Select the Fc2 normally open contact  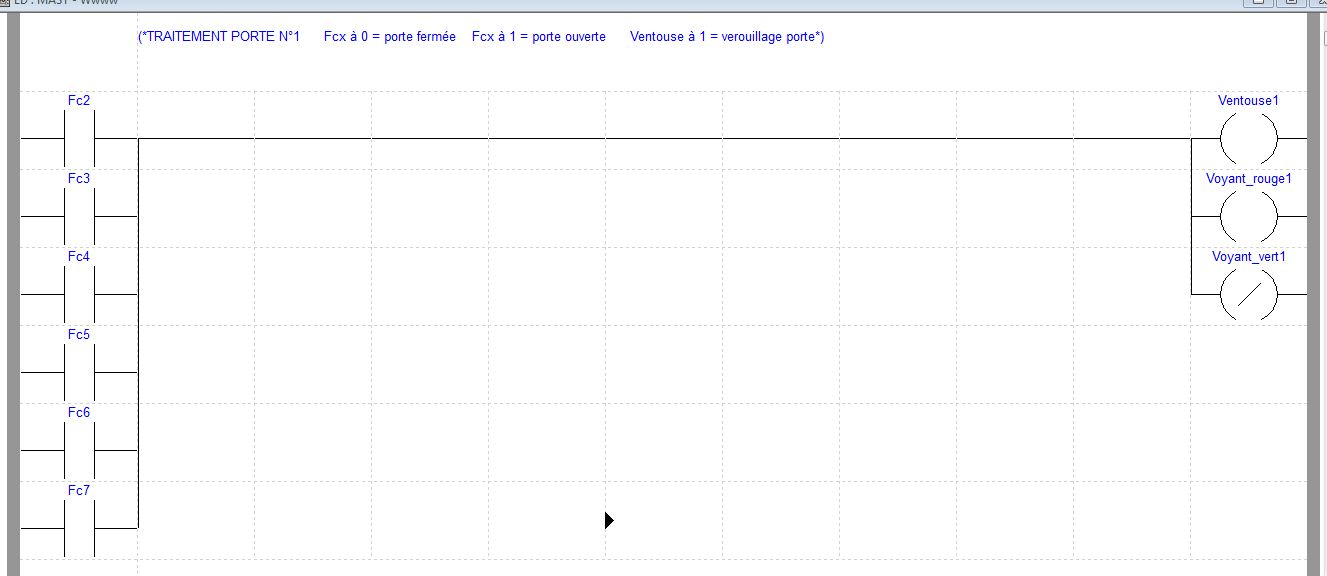[79, 139]
